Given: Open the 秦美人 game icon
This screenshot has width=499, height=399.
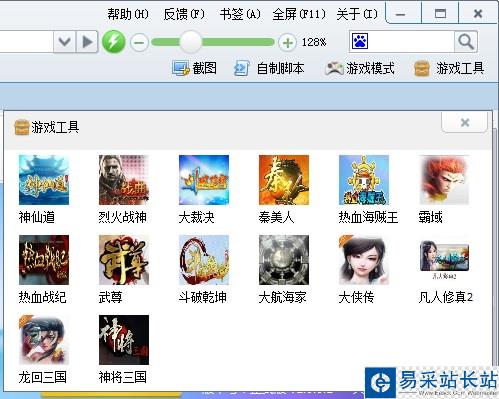Looking at the screenshot, I should [284, 180].
